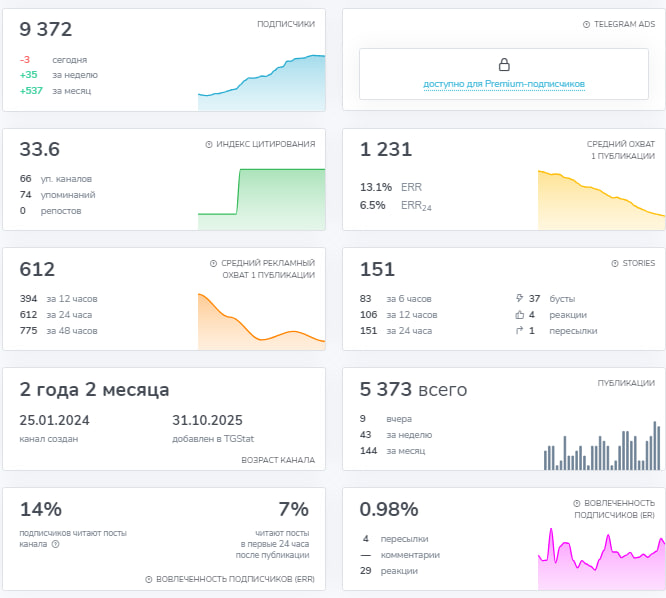The width and height of the screenshot is (666, 598).
Task: Open the ПОДПИСЧИКИ card title
Action: point(285,24)
